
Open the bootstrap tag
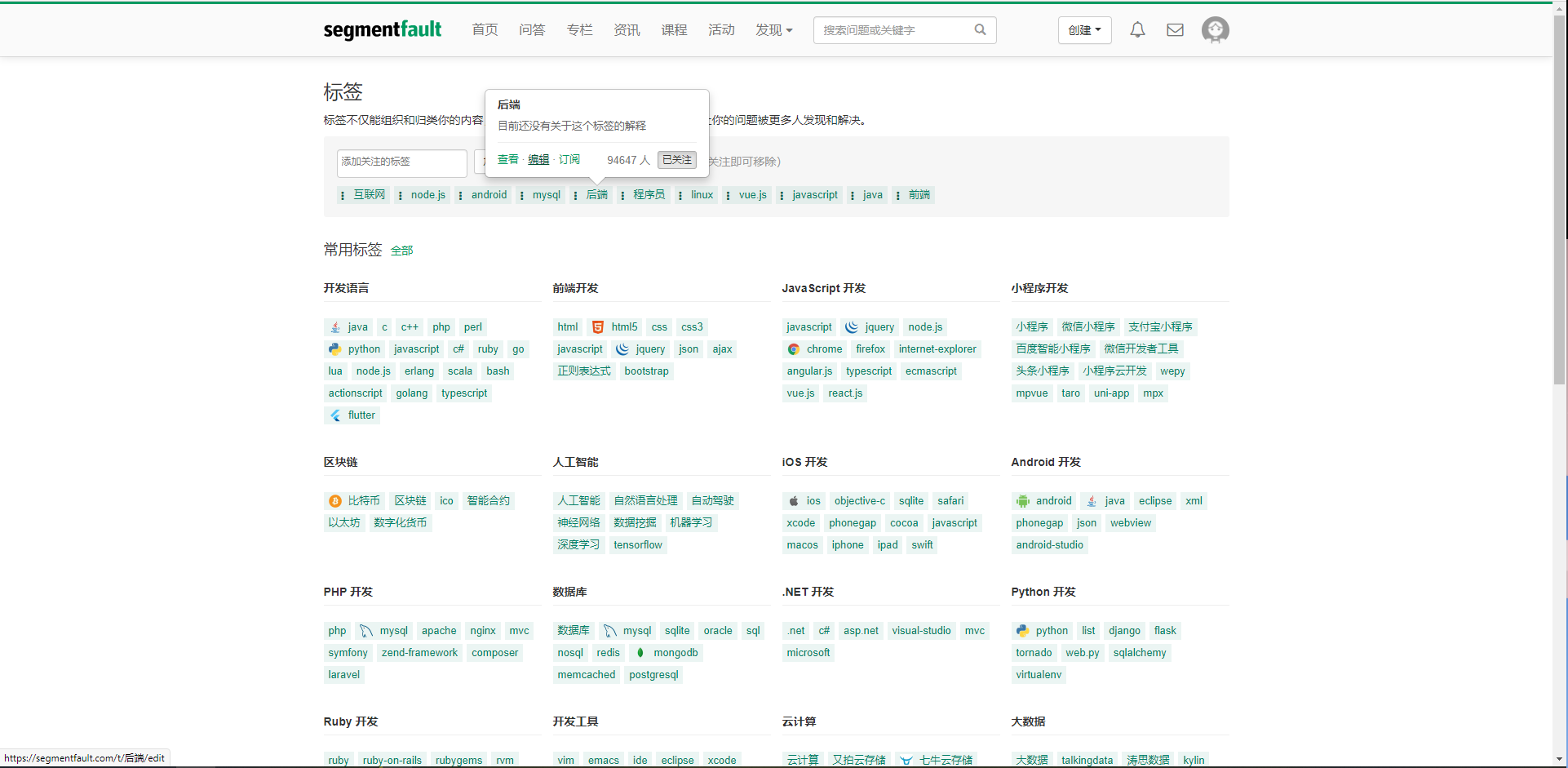pyautogui.click(x=647, y=371)
